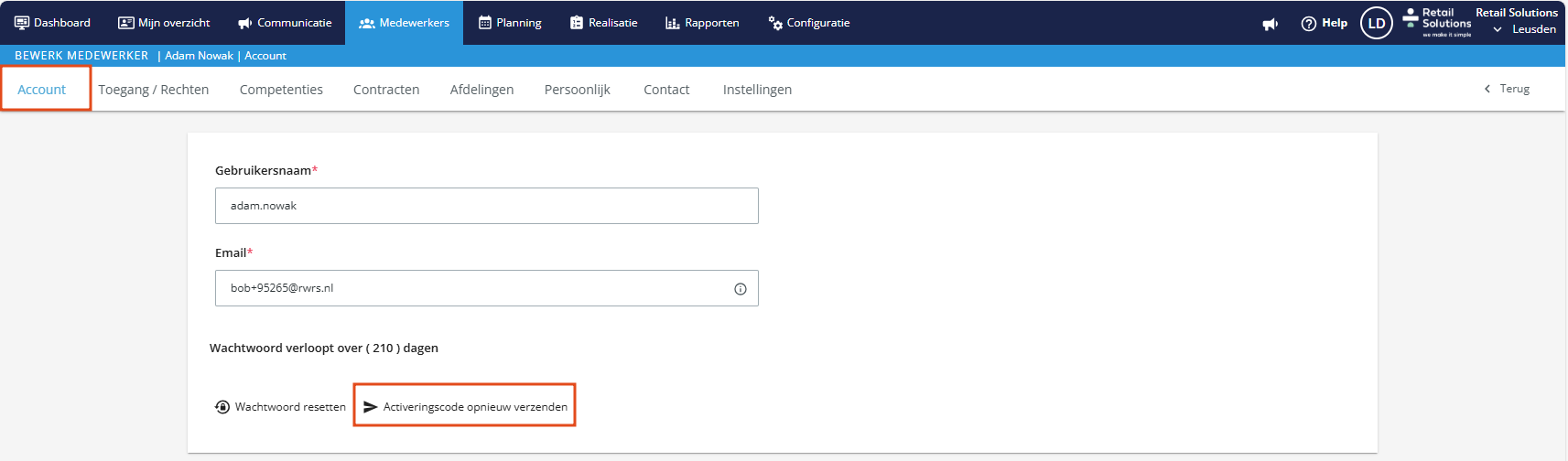Click Activeringscode opnieuw verzenden
1568x461 pixels.
click(465, 407)
